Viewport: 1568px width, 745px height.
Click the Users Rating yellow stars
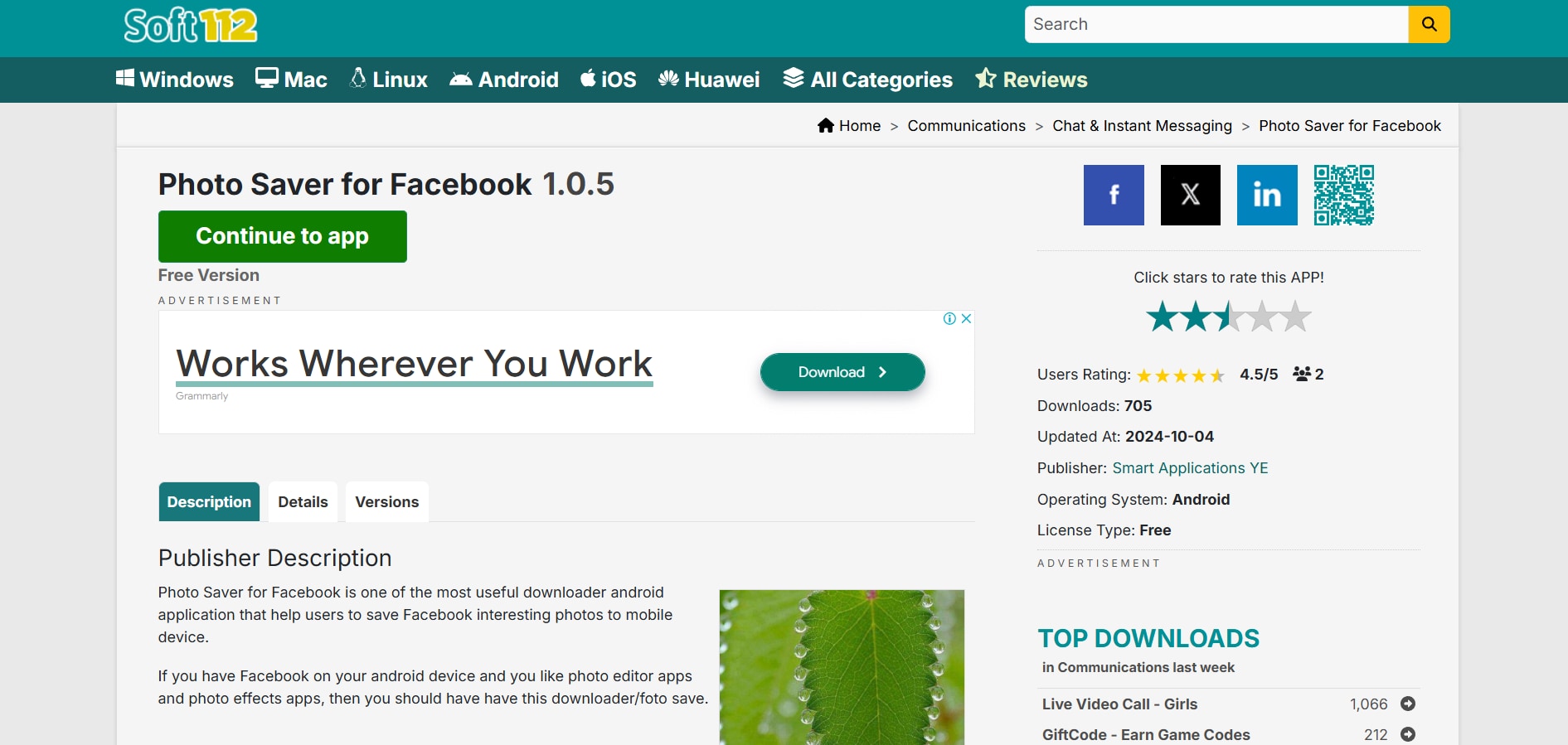point(1181,375)
